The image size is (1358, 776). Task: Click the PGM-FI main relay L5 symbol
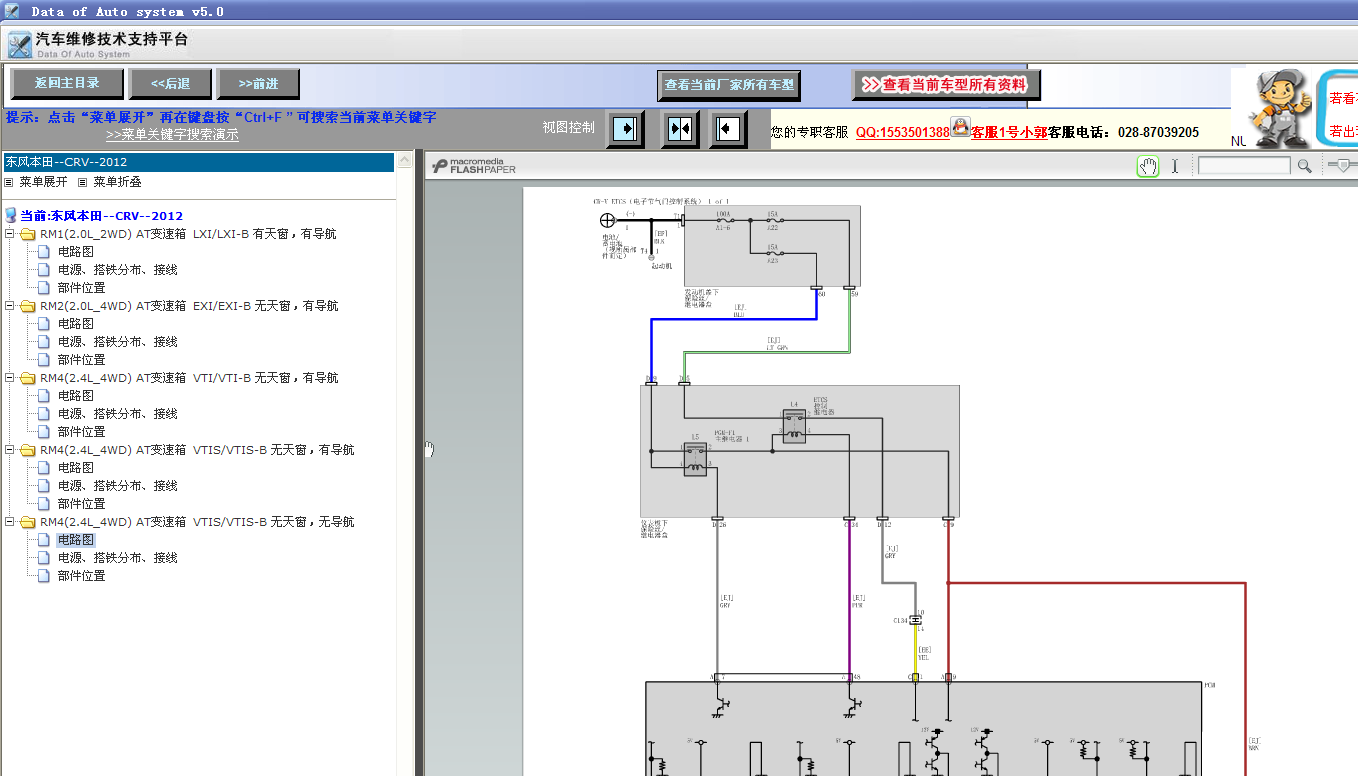695,461
